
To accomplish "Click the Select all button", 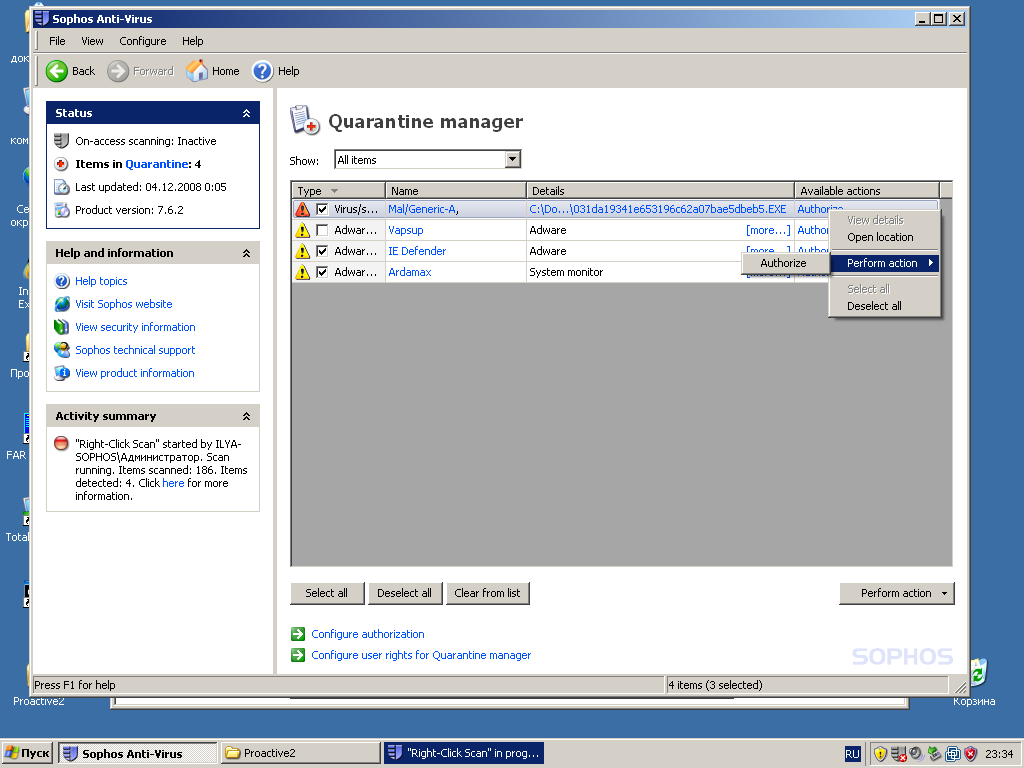I will 327,593.
